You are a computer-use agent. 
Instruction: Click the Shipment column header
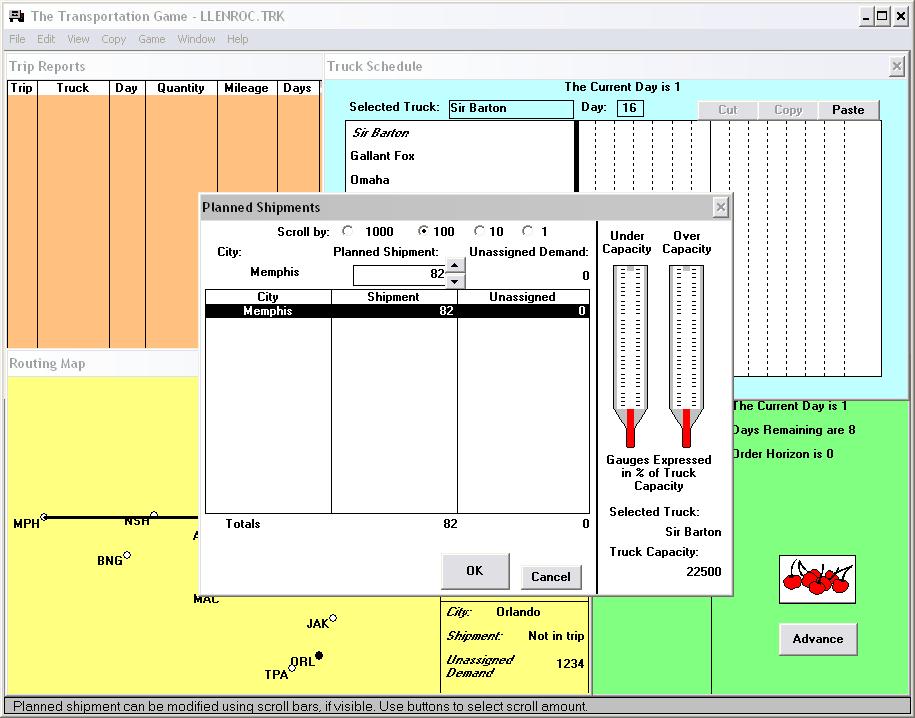[394, 297]
